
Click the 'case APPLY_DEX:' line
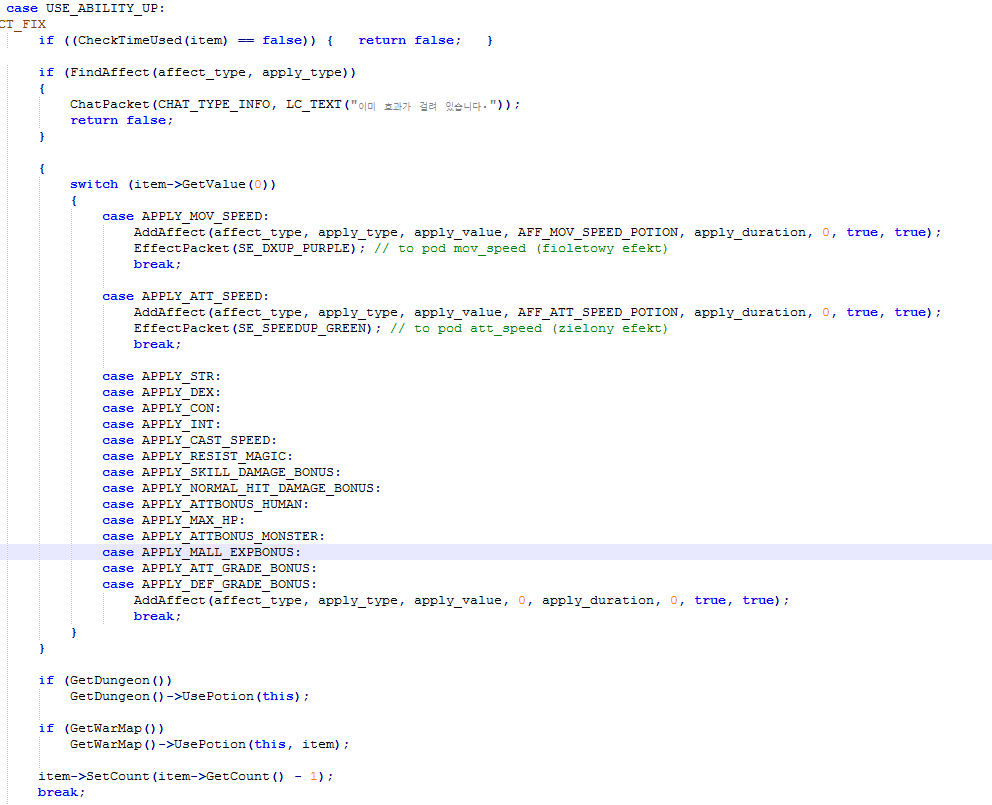click(161, 392)
